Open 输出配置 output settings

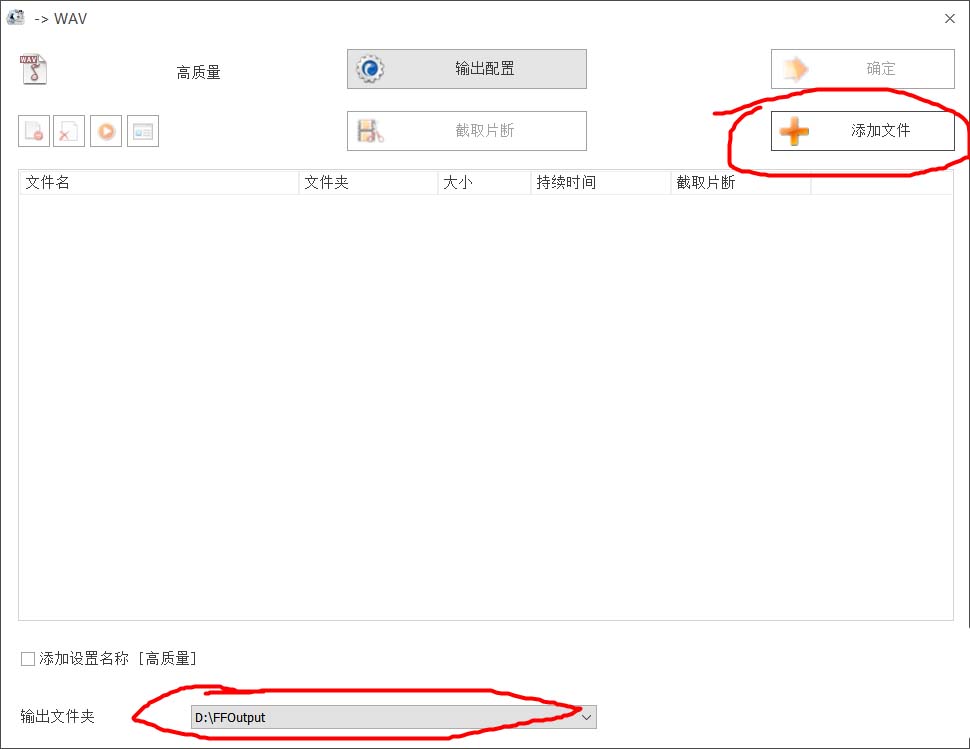pos(466,69)
